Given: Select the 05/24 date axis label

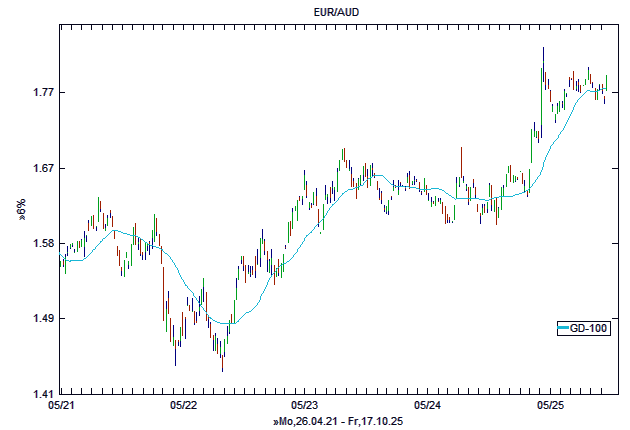Looking at the screenshot, I should click(427, 406).
